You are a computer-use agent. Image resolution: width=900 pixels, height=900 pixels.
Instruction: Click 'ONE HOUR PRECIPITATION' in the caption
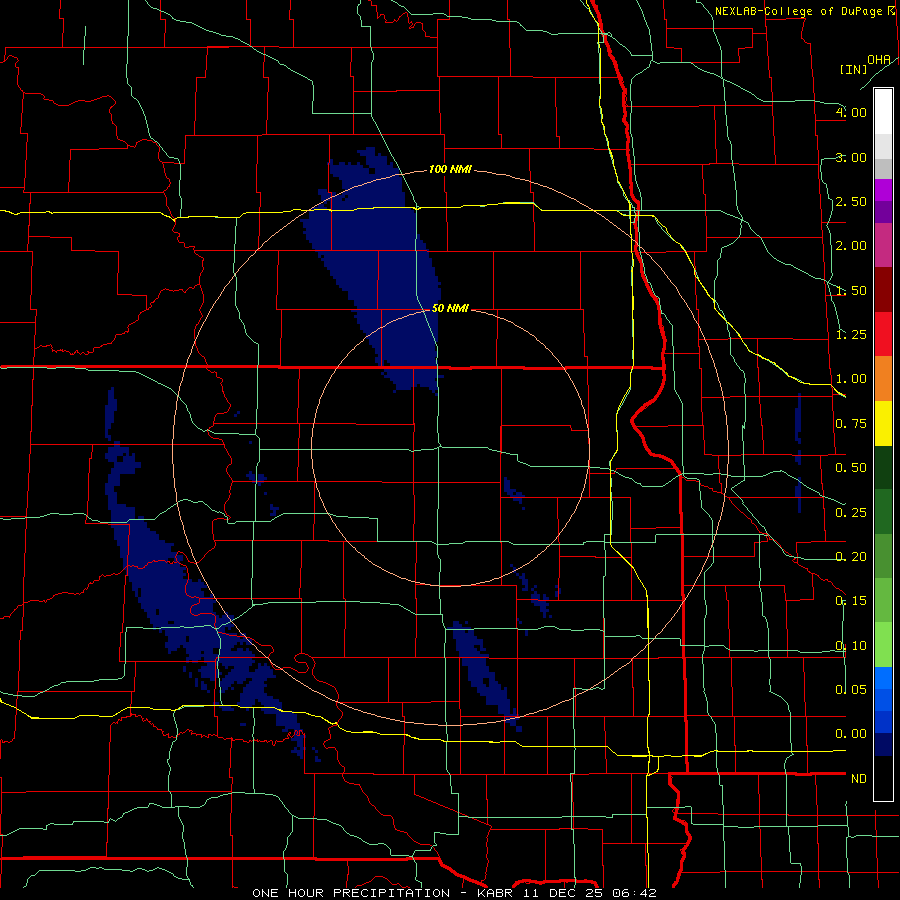pos(351,893)
